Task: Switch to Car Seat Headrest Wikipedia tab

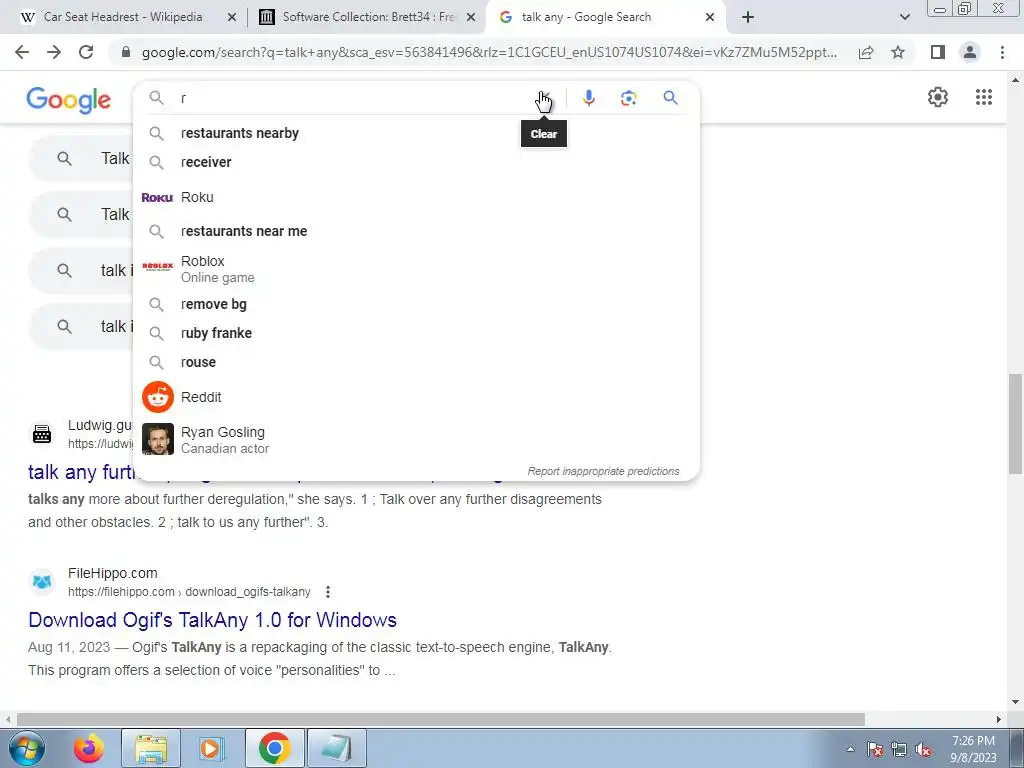Action: click(123, 18)
